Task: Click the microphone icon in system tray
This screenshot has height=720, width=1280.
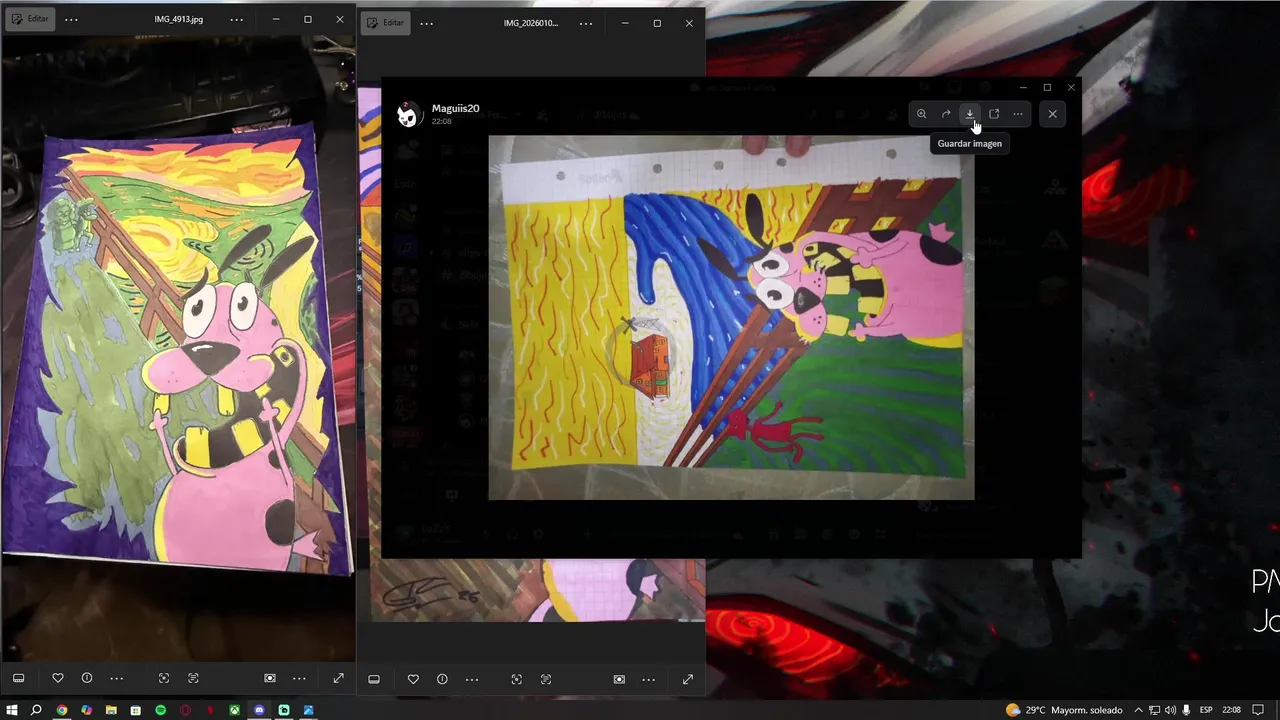Action: point(1186,710)
